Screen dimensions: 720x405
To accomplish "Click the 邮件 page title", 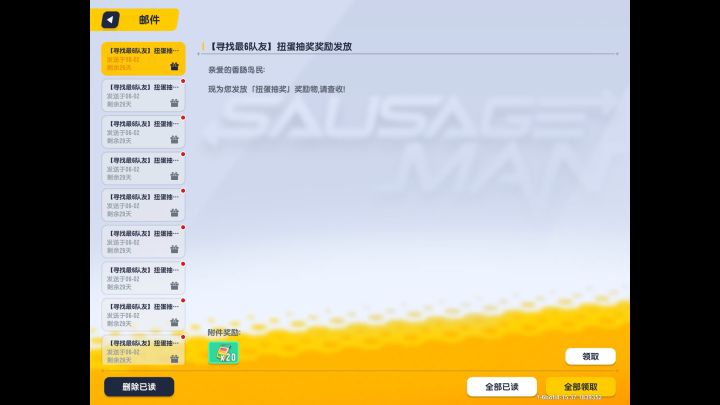I will coord(149,20).
